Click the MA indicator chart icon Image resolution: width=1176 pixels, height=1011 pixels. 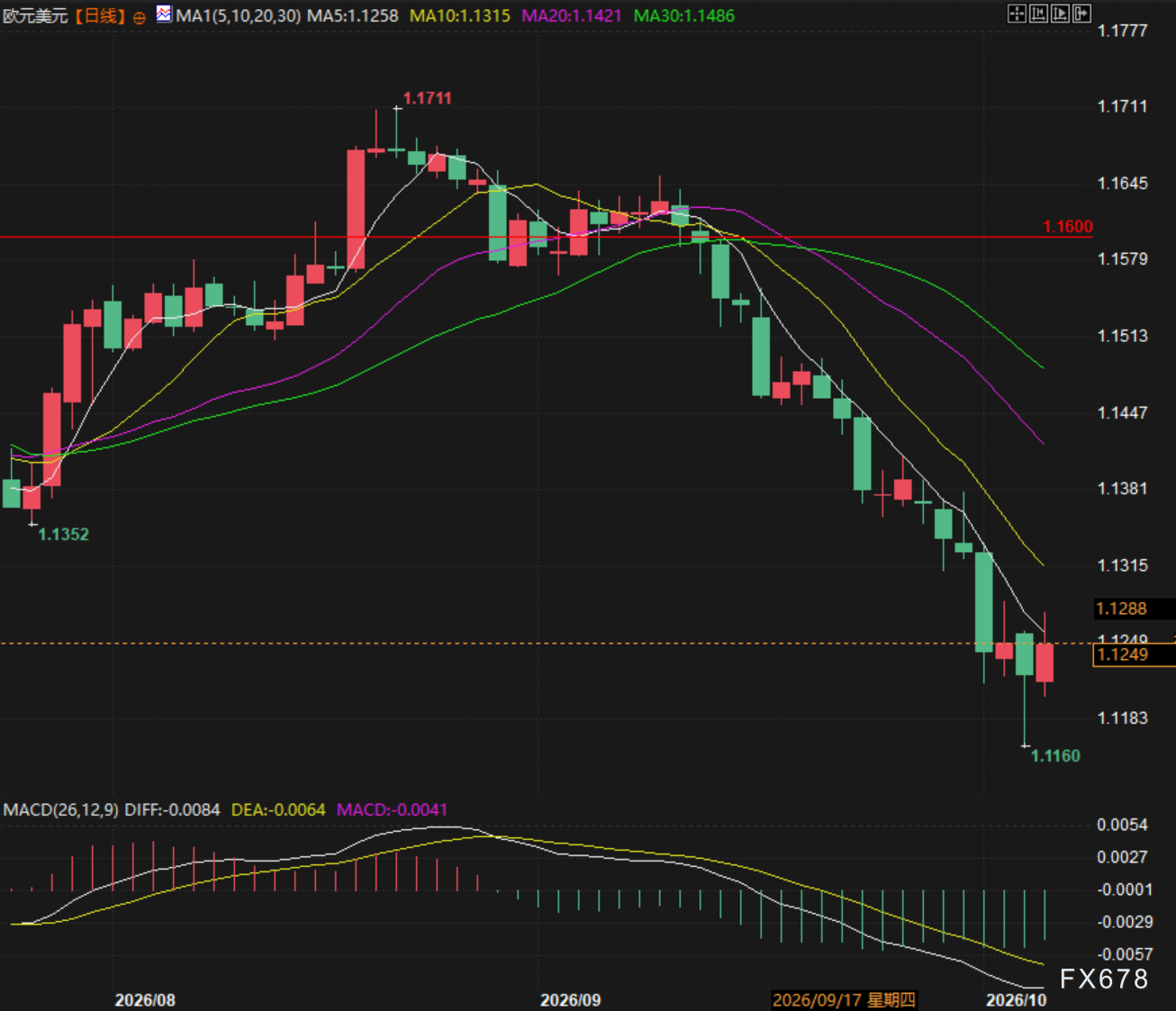click(164, 14)
